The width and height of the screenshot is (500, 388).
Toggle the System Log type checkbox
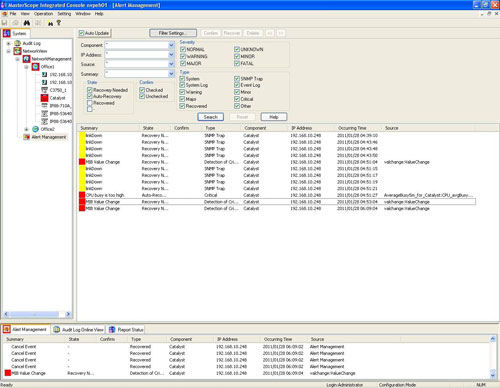pyautogui.click(x=182, y=85)
